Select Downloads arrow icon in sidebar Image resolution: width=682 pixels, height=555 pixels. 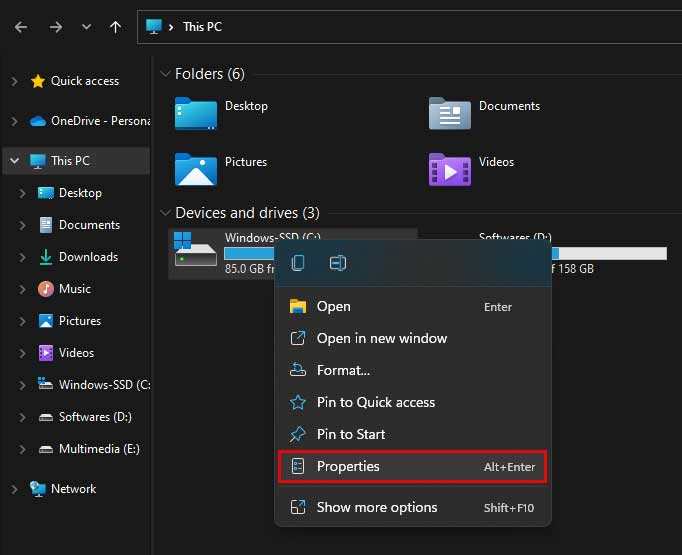click(46, 257)
